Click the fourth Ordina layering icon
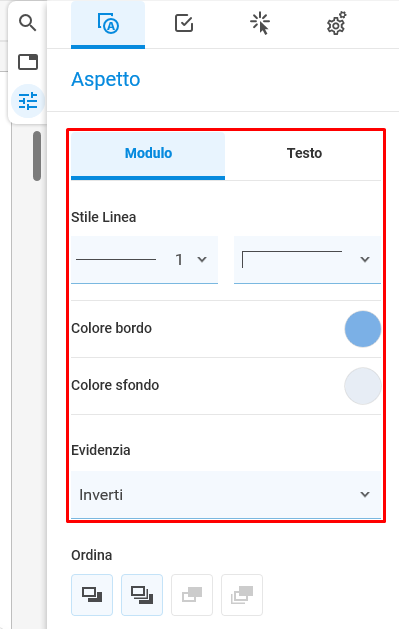The height and width of the screenshot is (629, 399). point(242,595)
